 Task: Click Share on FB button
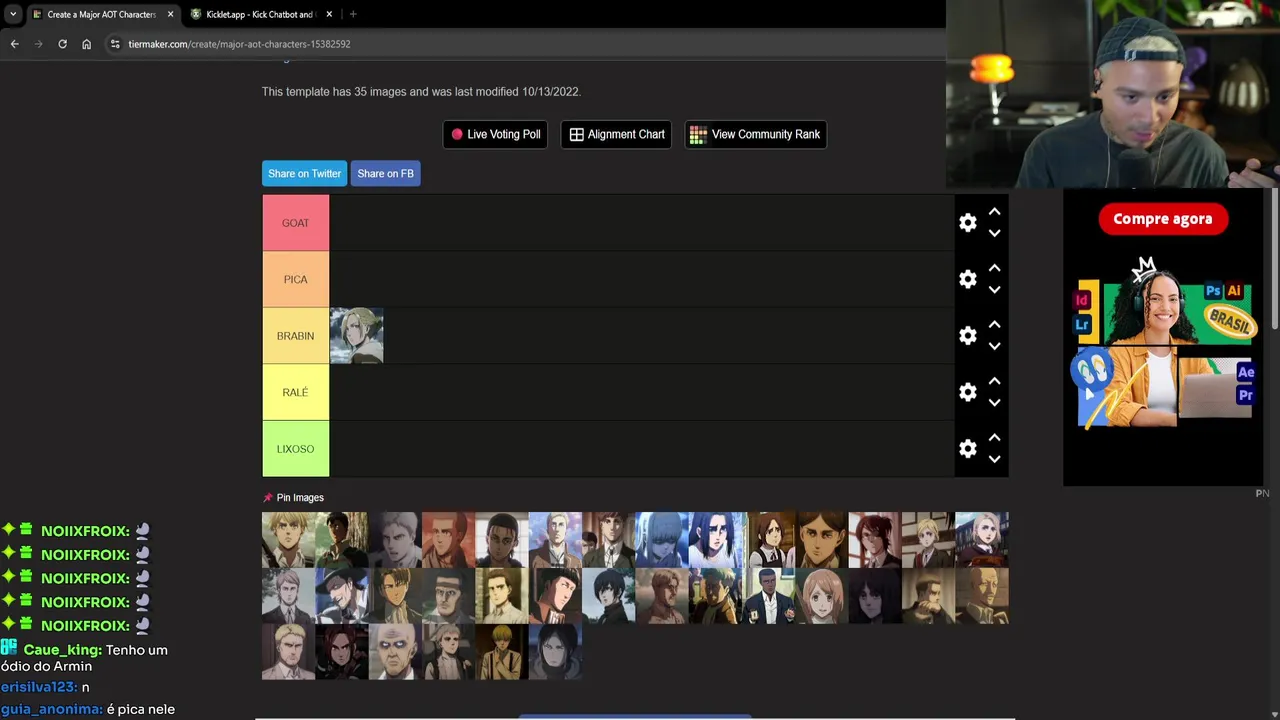[x=385, y=173]
